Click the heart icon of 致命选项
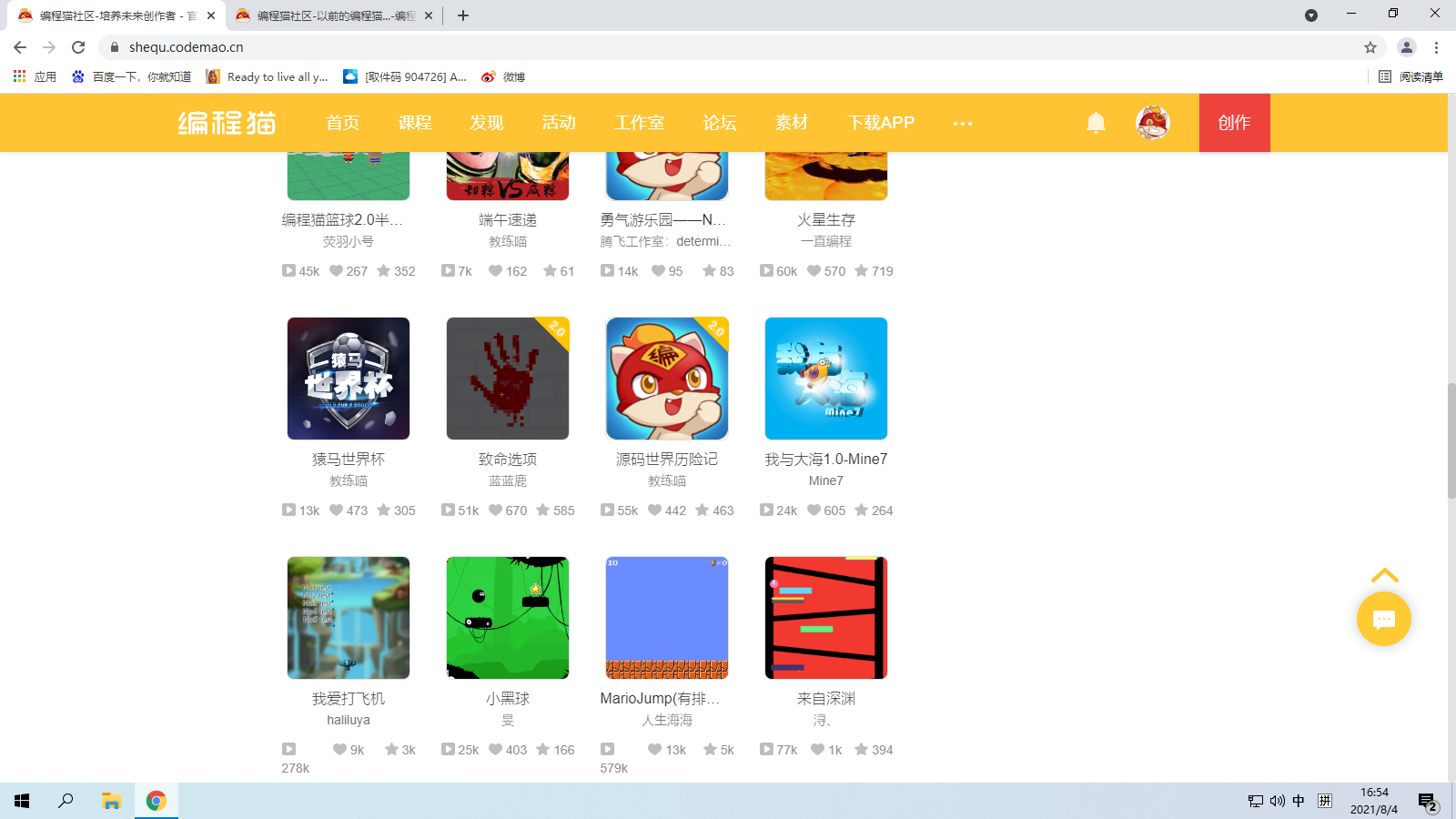This screenshot has width=1456, height=819. (x=495, y=510)
